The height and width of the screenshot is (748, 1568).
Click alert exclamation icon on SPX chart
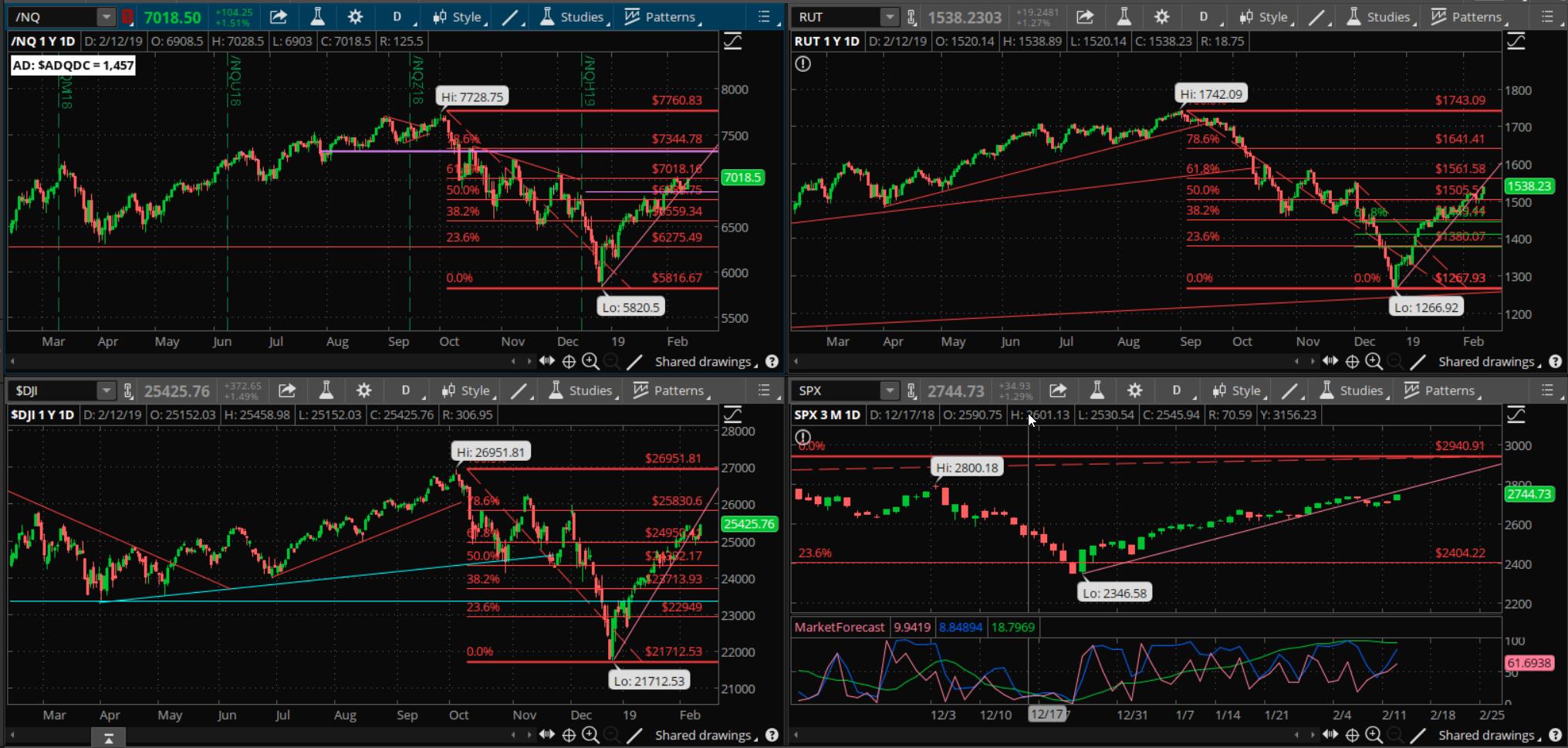pos(803,438)
